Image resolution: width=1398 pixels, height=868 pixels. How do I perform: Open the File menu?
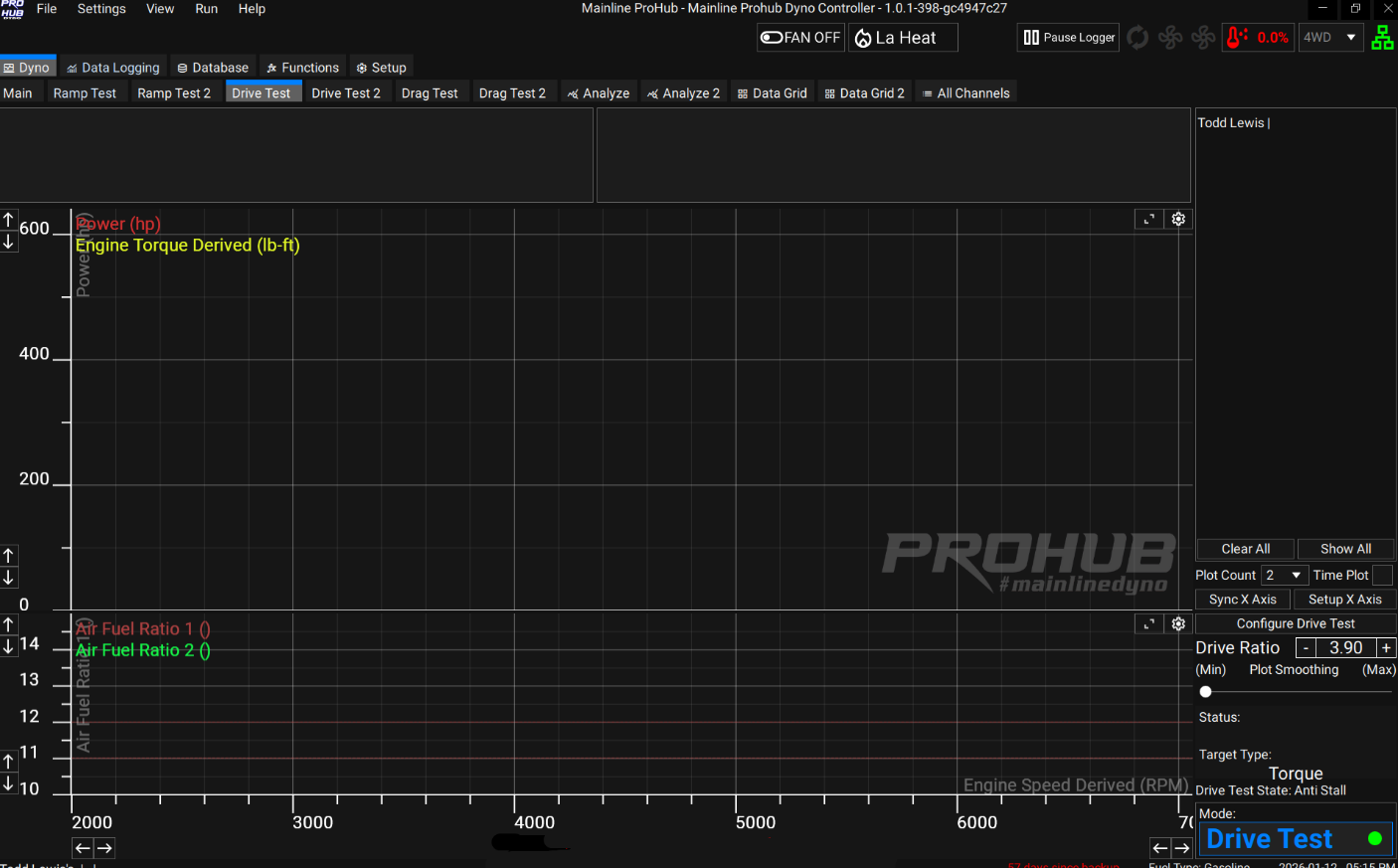pyautogui.click(x=47, y=9)
